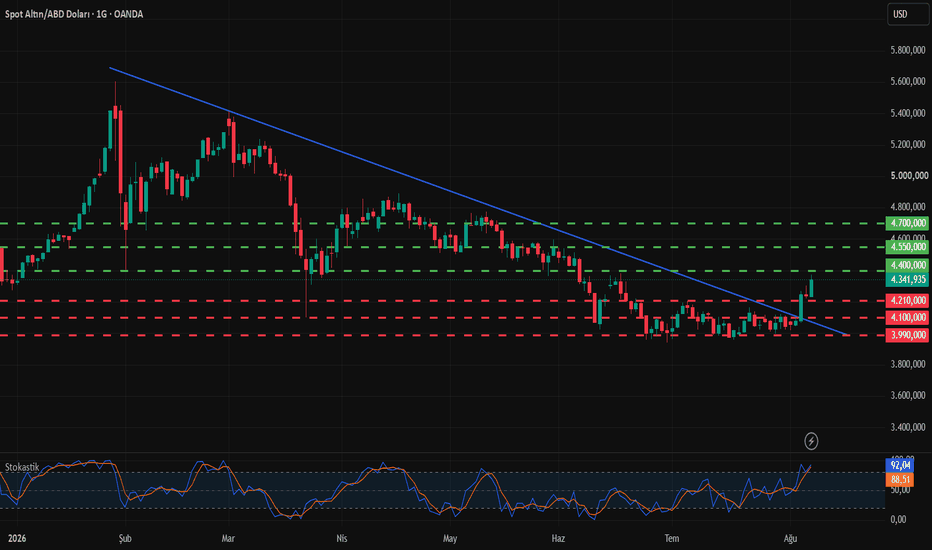
Task: Click the 5.200,000 price scale value
Action: (x=908, y=144)
